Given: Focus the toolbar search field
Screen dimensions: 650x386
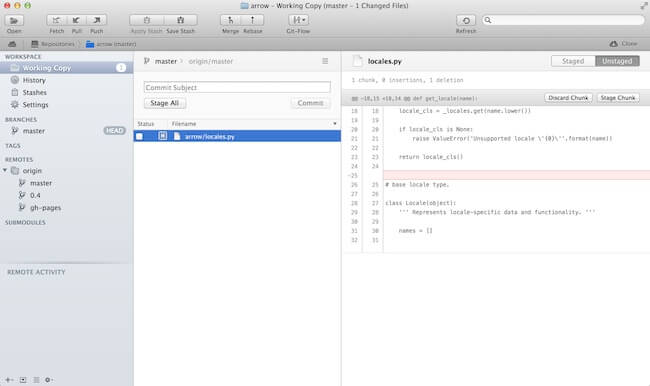Looking at the screenshot, I should 563,20.
